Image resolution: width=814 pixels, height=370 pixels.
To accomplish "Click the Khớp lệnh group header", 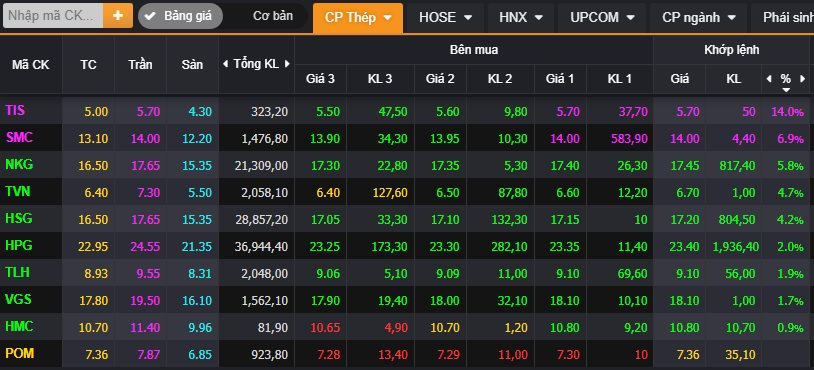I will [731, 50].
